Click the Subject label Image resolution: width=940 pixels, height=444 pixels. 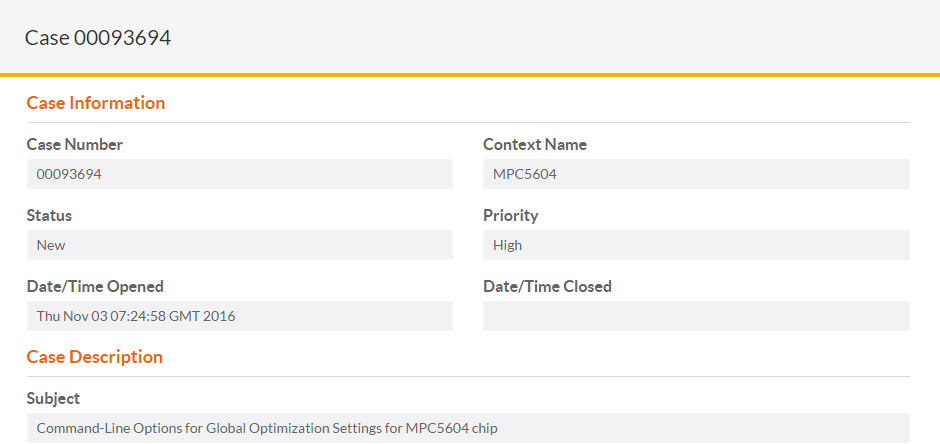click(53, 399)
